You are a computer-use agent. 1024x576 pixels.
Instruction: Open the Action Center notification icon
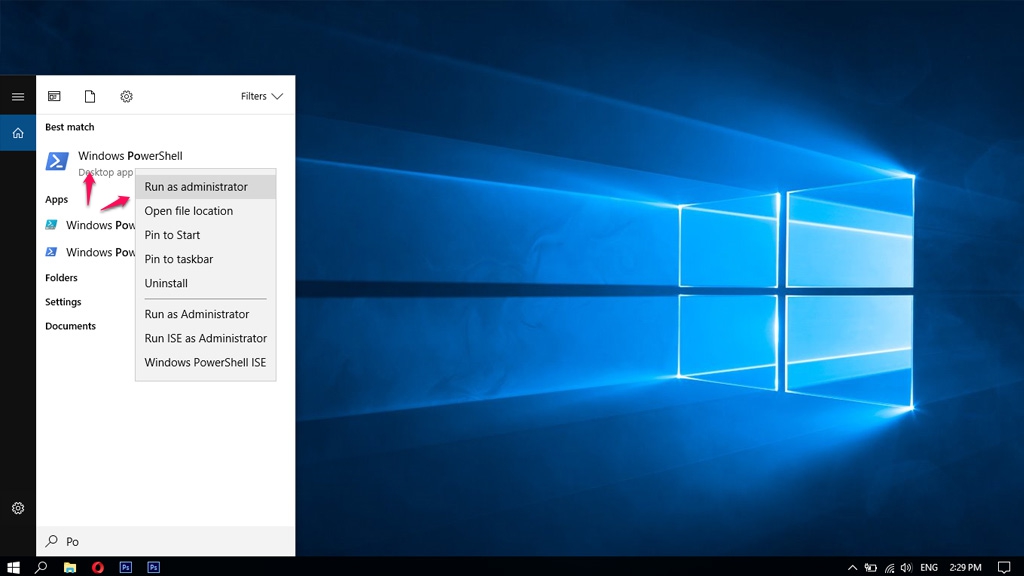[1004, 568]
